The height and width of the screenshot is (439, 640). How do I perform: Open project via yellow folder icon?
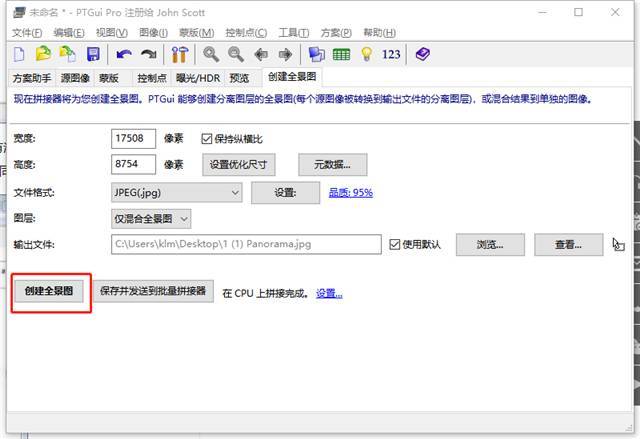coord(43,54)
